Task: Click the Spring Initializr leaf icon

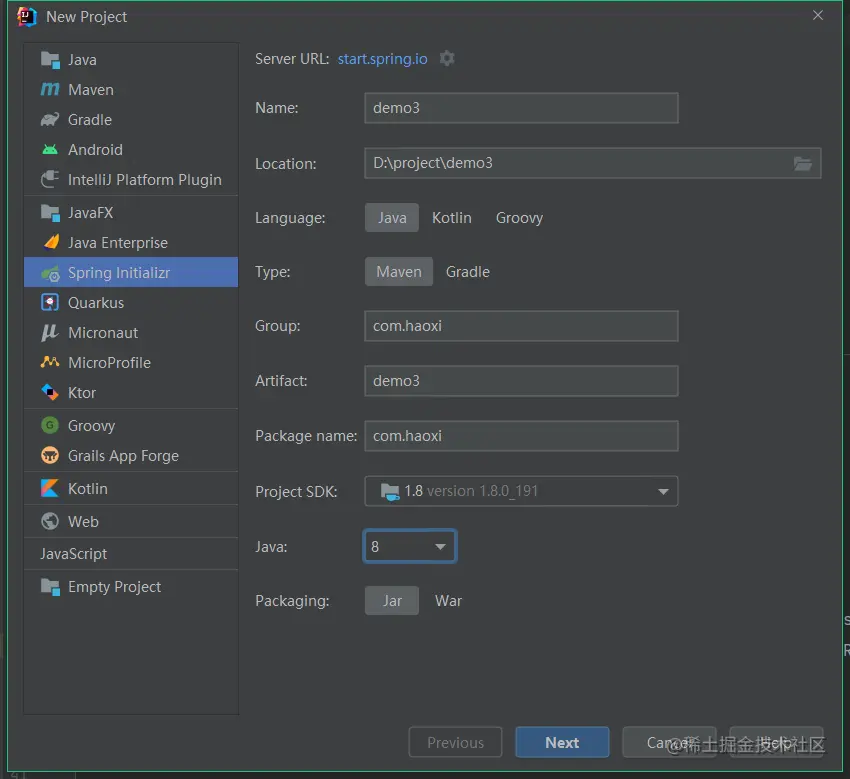Action: coord(50,273)
